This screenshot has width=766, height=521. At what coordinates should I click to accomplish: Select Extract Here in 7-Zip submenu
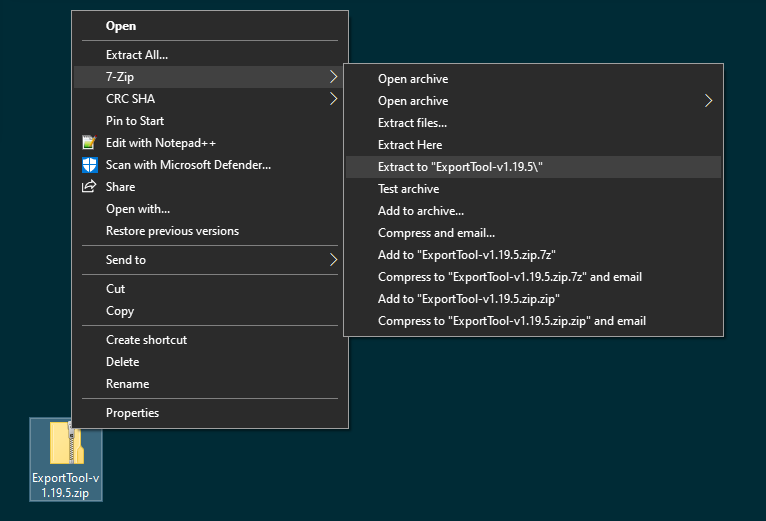(x=410, y=145)
